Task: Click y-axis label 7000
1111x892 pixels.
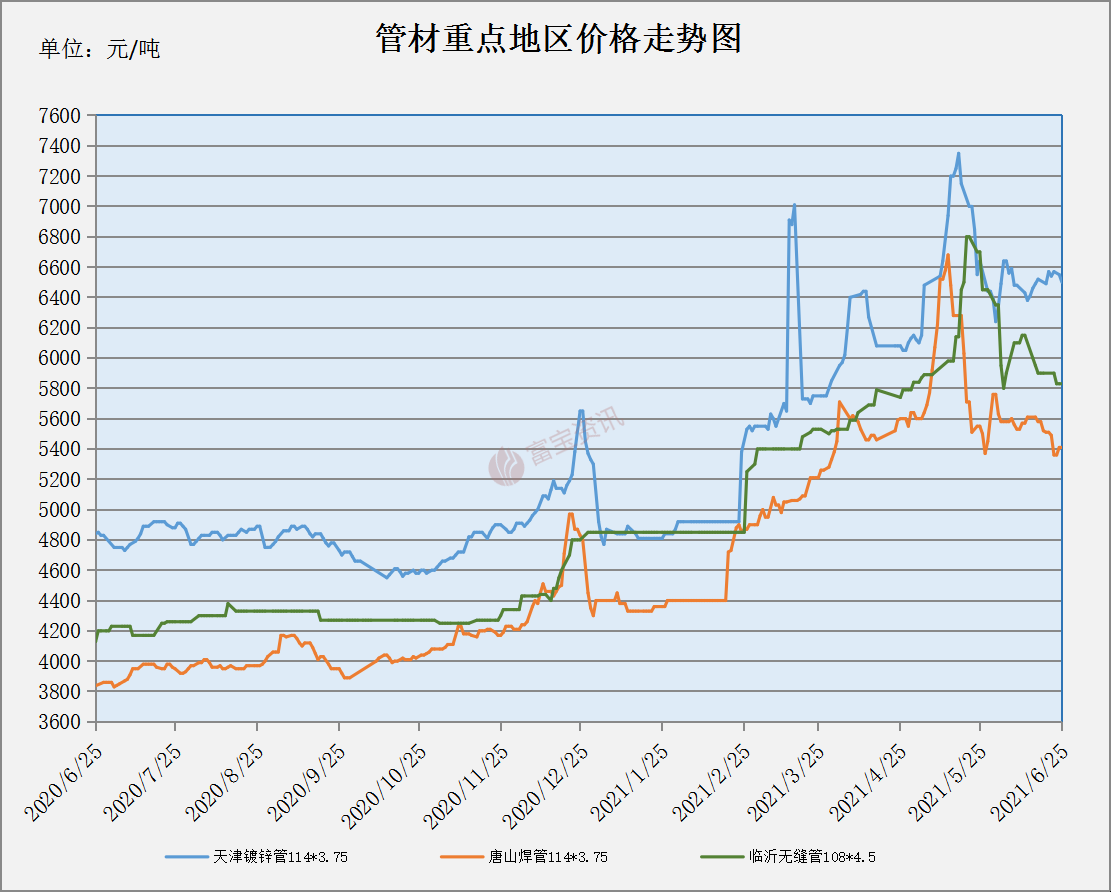Action: pos(60,207)
